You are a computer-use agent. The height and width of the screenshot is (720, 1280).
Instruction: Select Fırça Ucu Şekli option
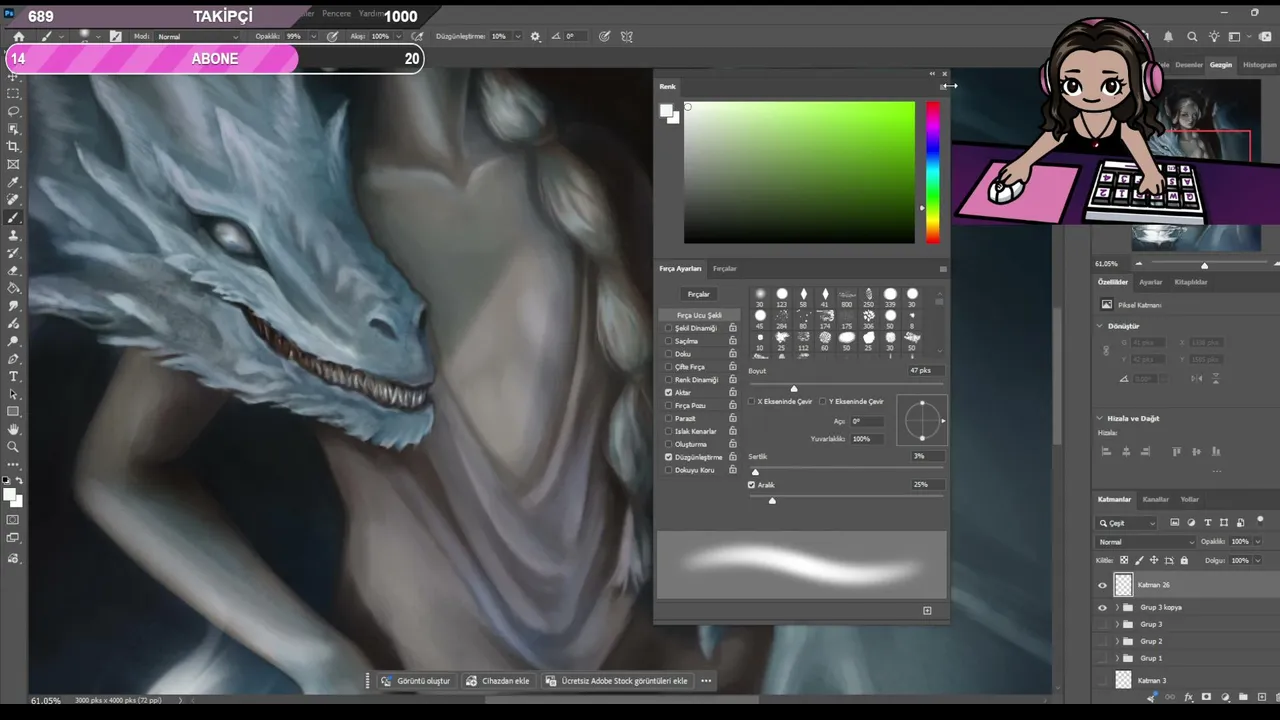(x=699, y=315)
